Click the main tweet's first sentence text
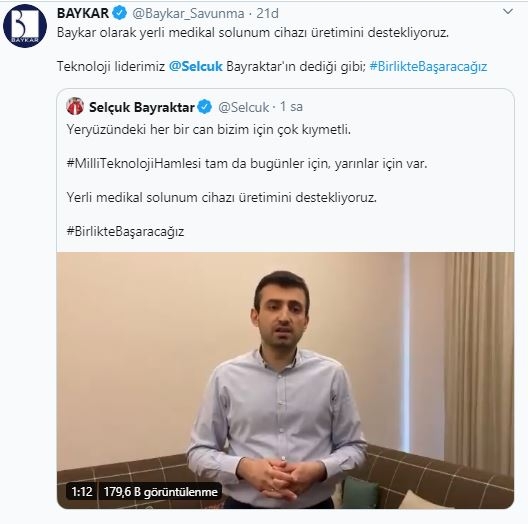 click(253, 33)
